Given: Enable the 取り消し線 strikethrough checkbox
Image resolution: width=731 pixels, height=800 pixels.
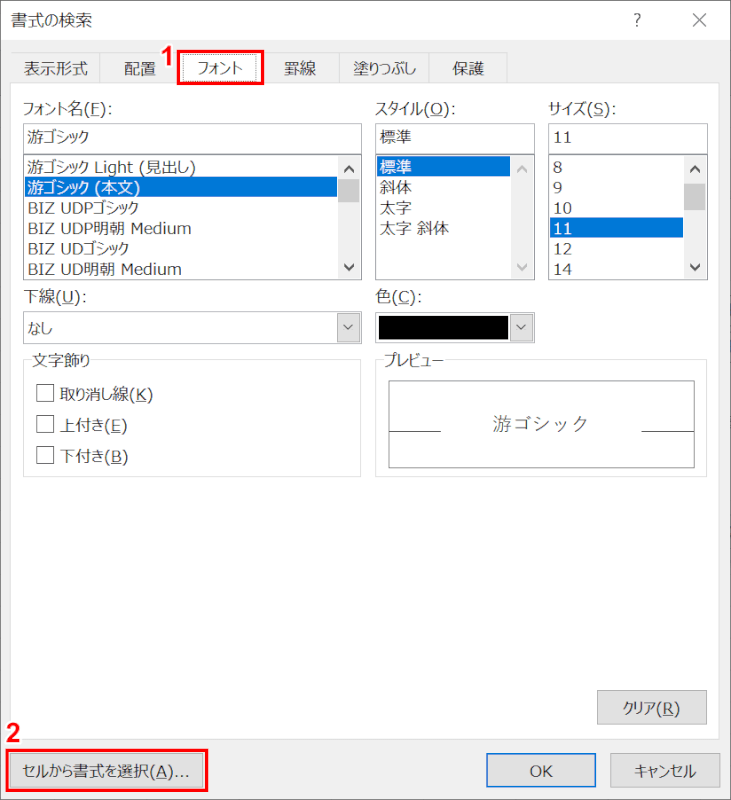Looking at the screenshot, I should coord(45,394).
